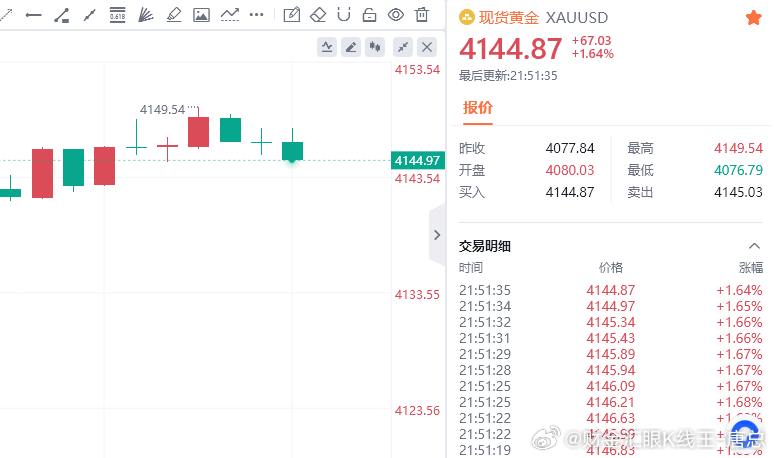Click the 涨幅 column header

[x=751, y=267]
